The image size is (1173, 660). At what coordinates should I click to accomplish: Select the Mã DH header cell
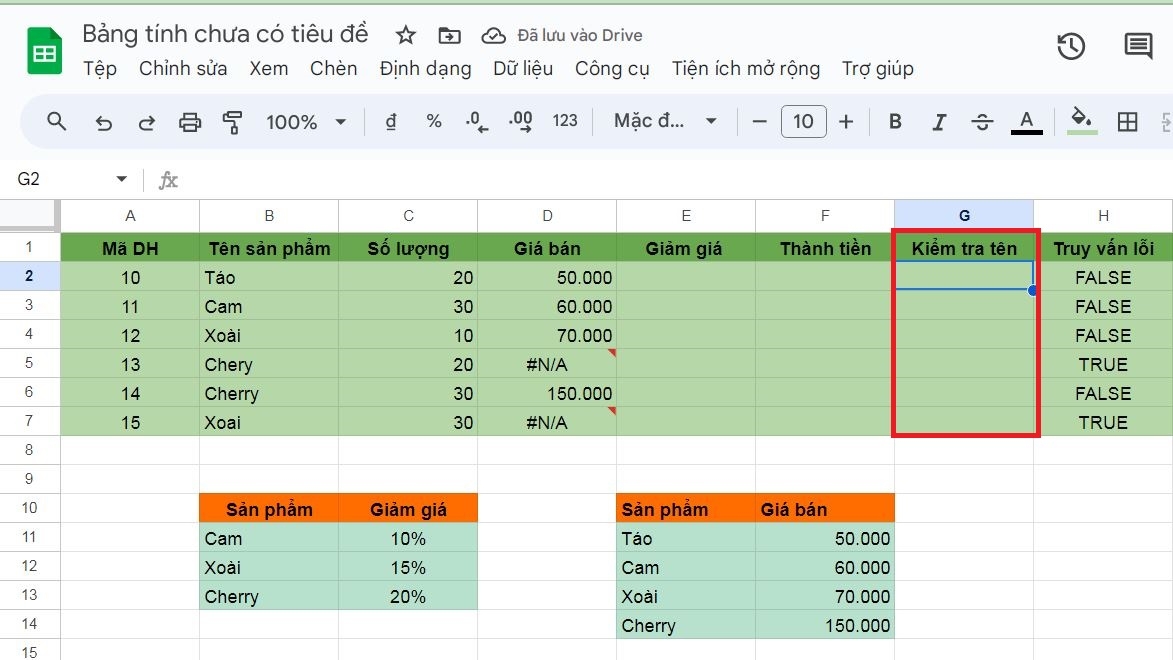(130, 248)
